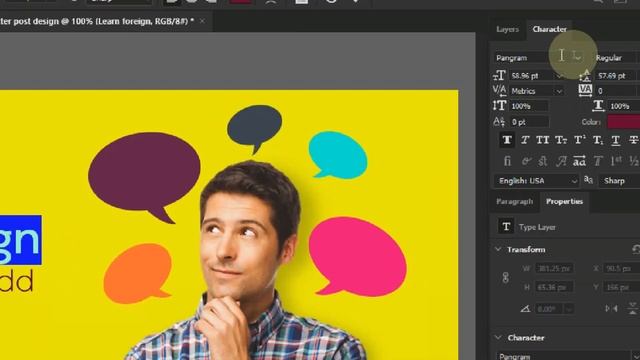Enable Standard Ligatures (fi) option

[x=507, y=161]
